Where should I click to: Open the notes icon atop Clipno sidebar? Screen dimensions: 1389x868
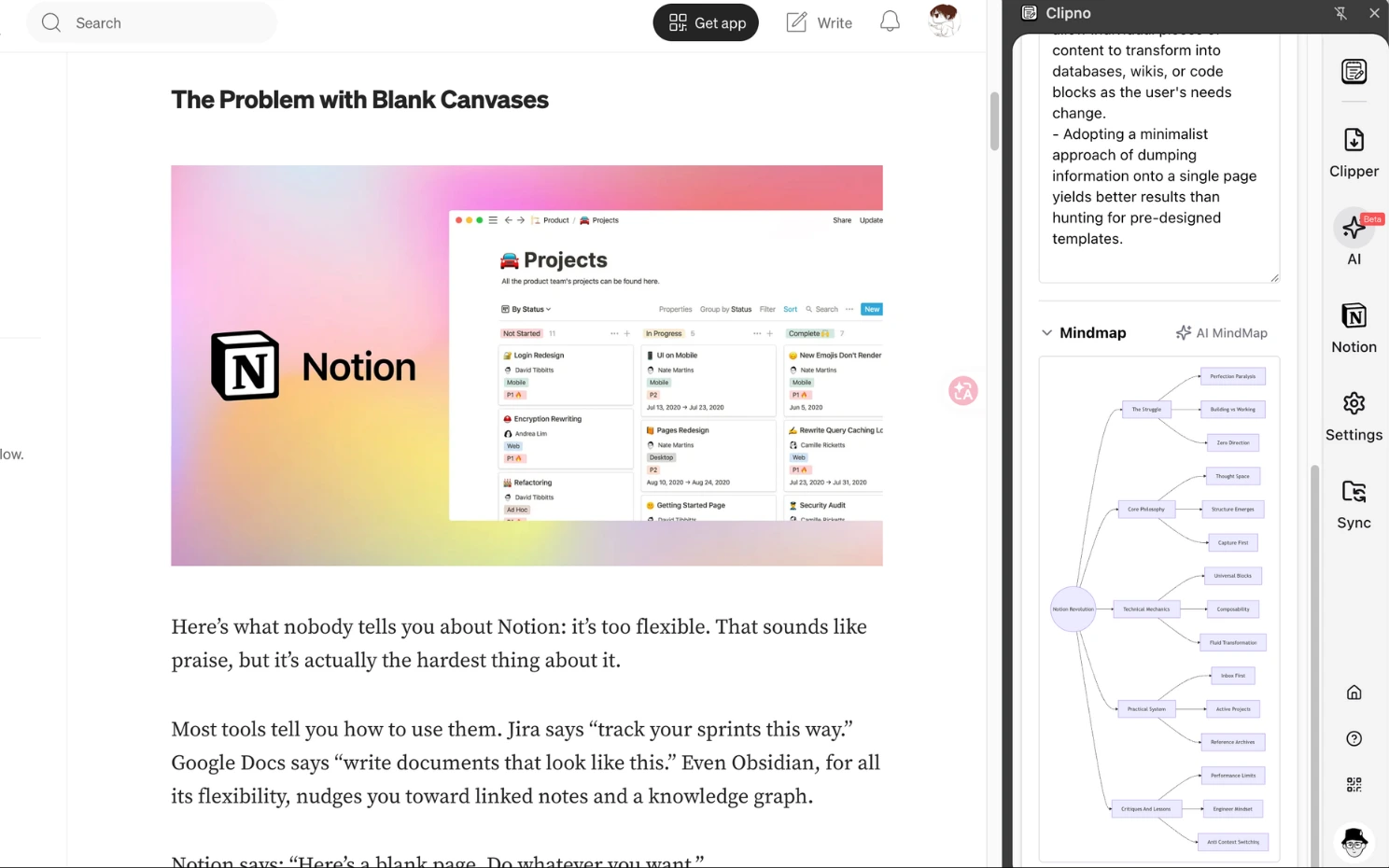point(1354,71)
